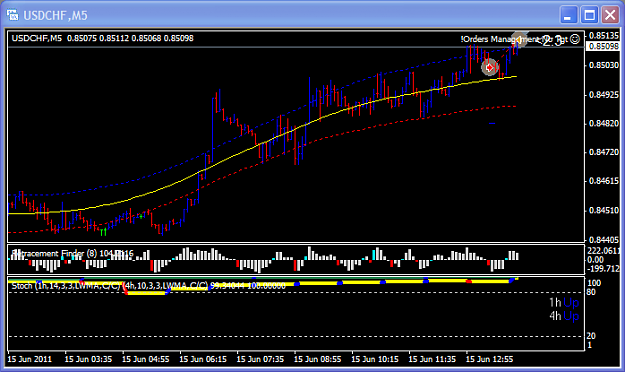Click the 15 Jun 12:55 time label
The width and height of the screenshot is (625, 372).
click(489, 359)
